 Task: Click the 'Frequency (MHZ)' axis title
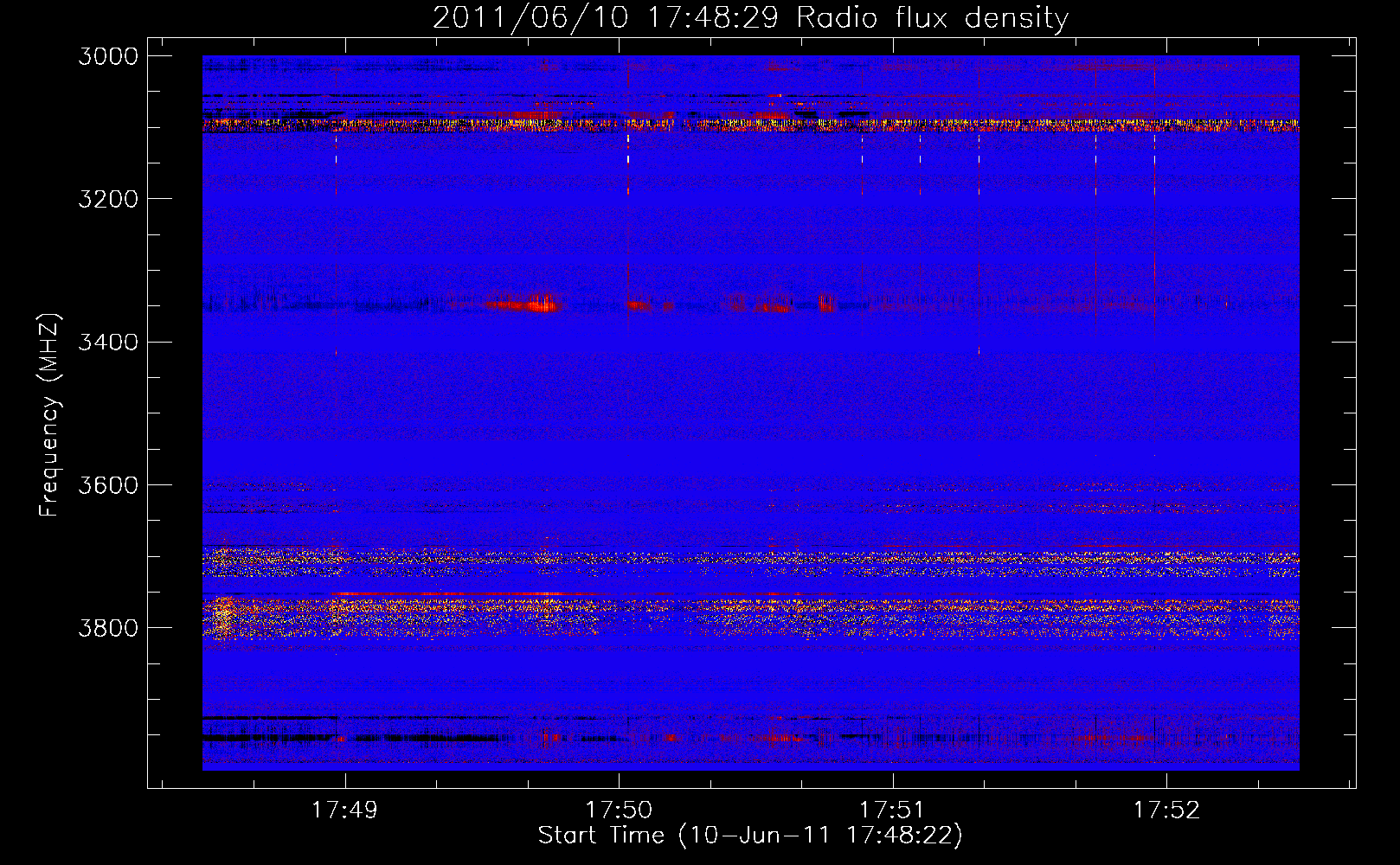(50, 415)
